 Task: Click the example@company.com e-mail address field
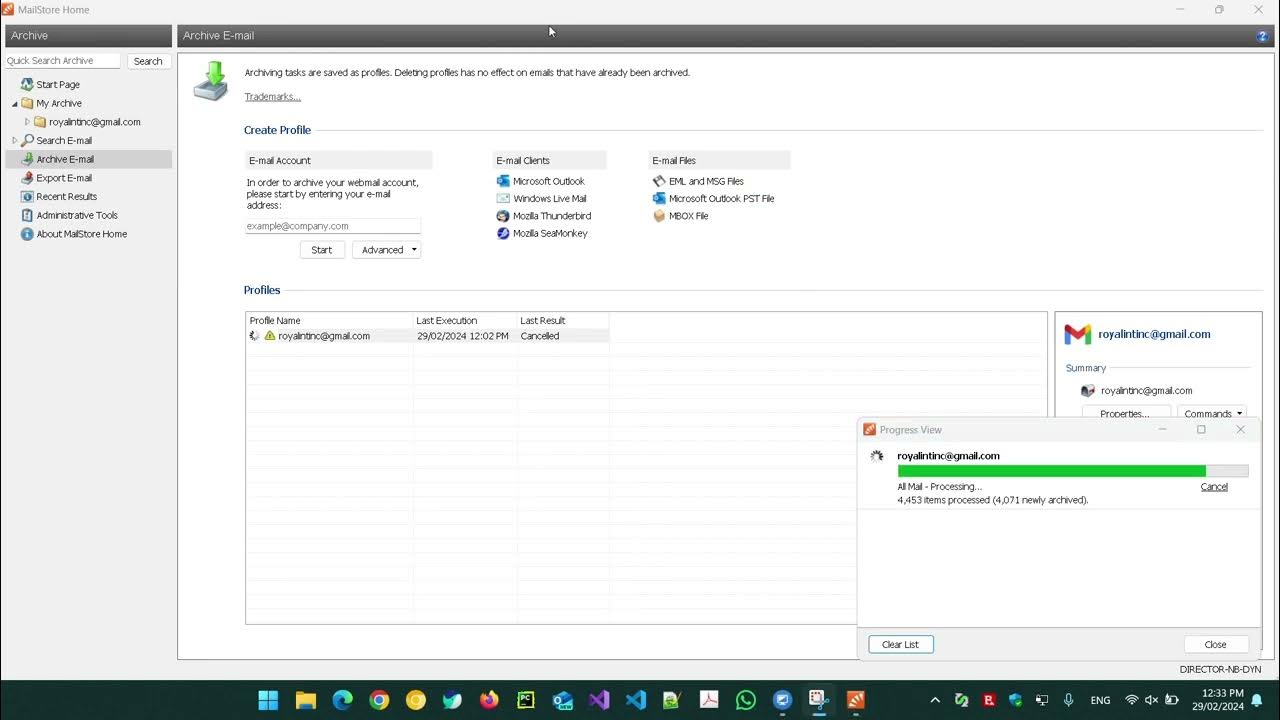[x=333, y=226]
